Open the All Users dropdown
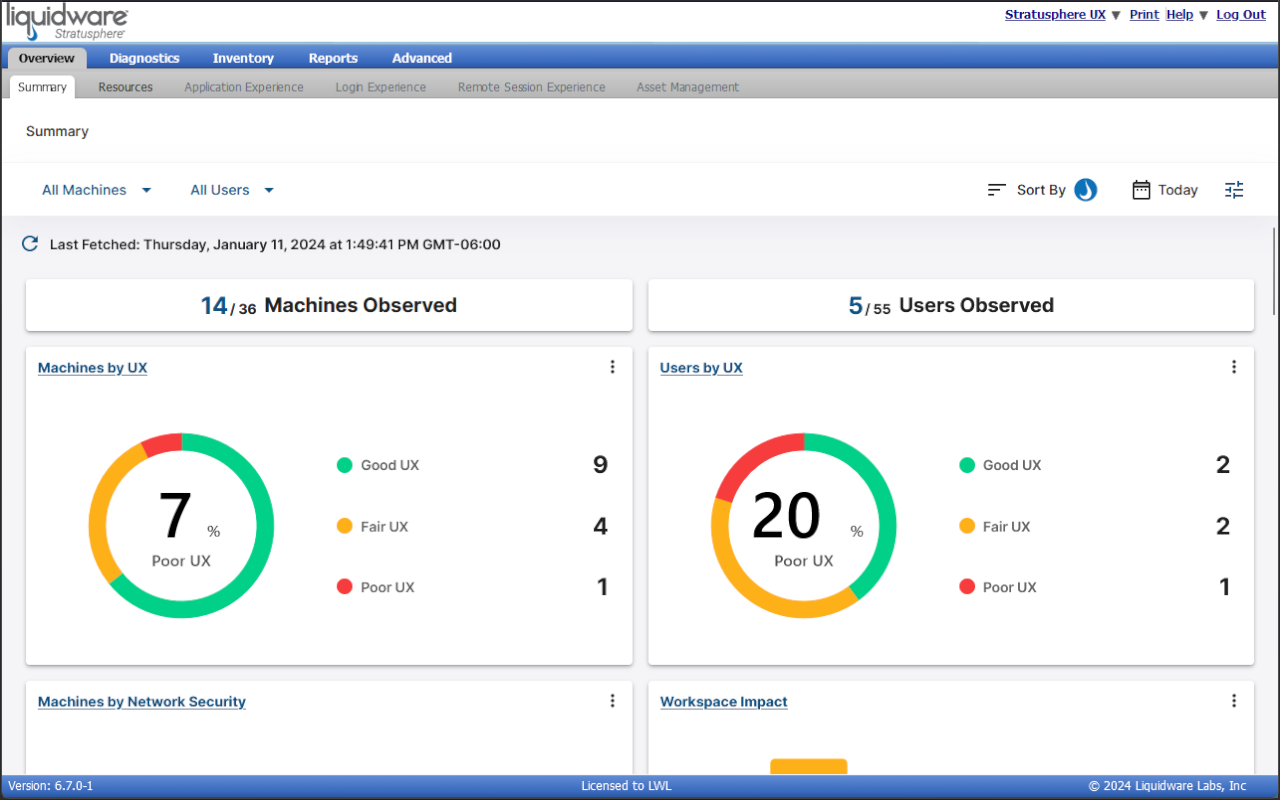Image resolution: width=1280 pixels, height=800 pixels. (x=231, y=189)
